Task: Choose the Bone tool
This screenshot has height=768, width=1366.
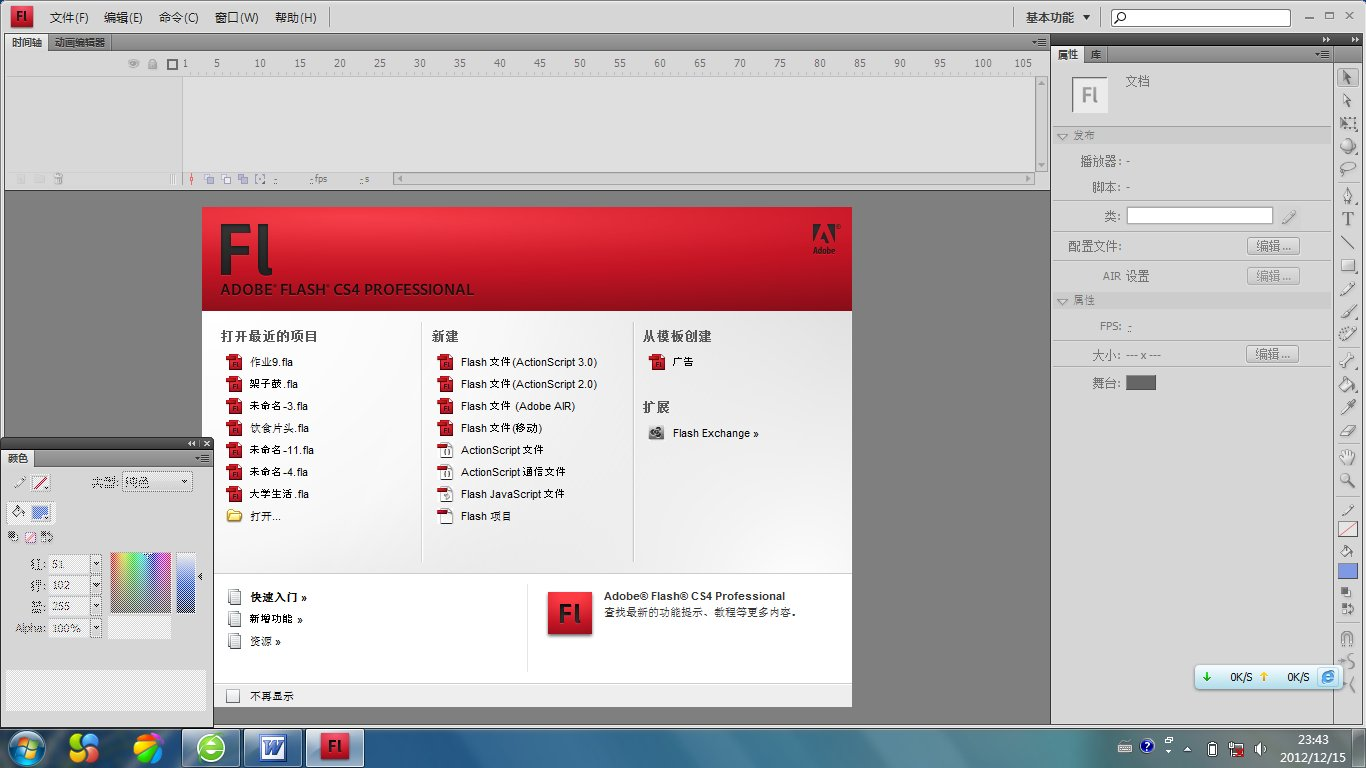Action: pyautogui.click(x=1347, y=361)
